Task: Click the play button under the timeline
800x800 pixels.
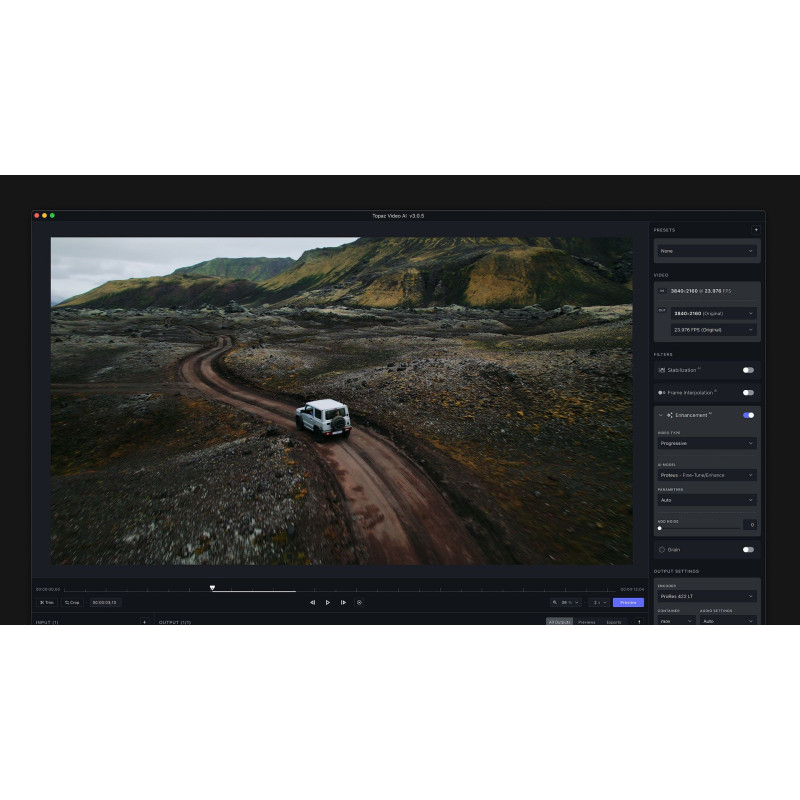Action: 327,602
